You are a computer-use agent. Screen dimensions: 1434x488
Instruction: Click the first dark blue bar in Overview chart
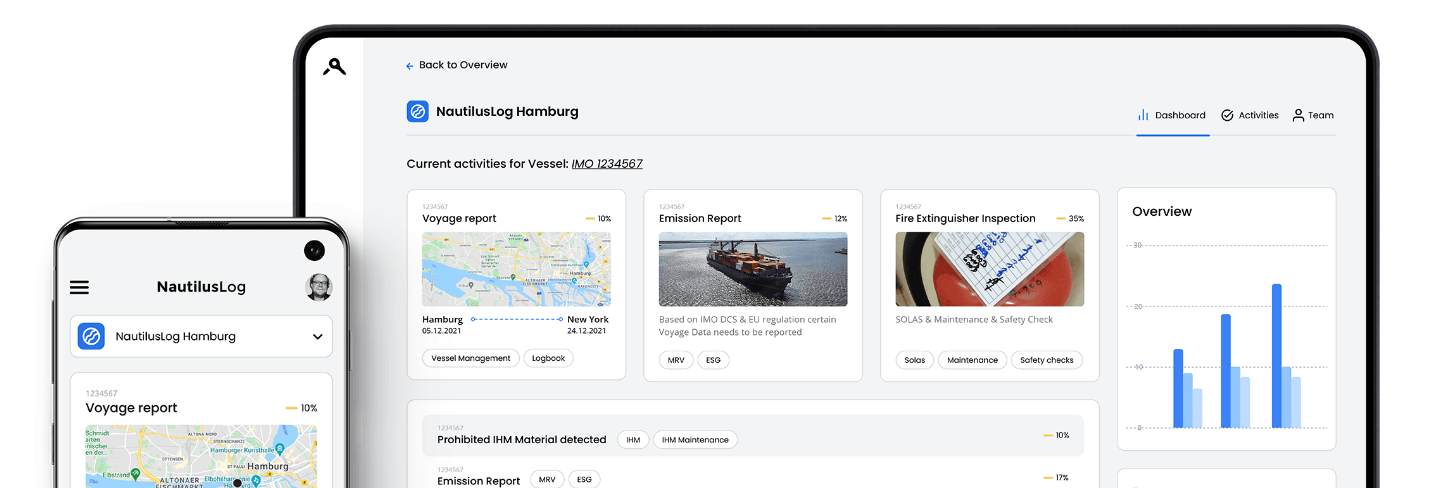(x=1178, y=388)
